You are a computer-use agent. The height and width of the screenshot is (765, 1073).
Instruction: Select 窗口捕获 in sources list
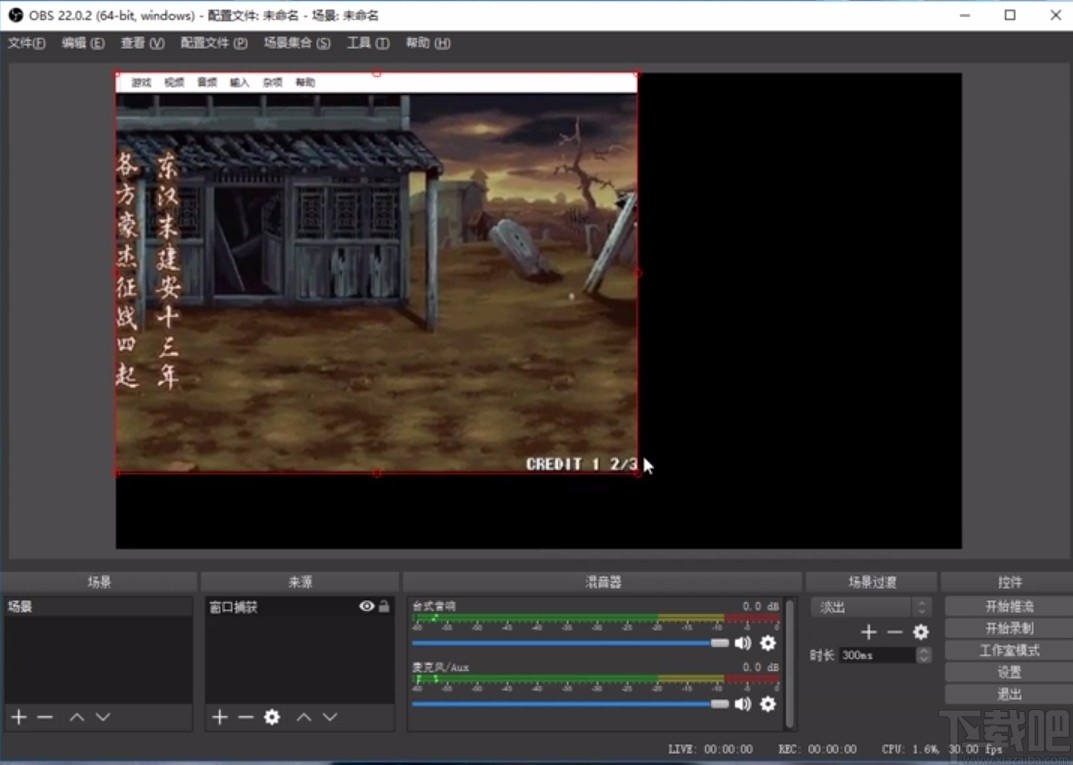(x=300, y=606)
